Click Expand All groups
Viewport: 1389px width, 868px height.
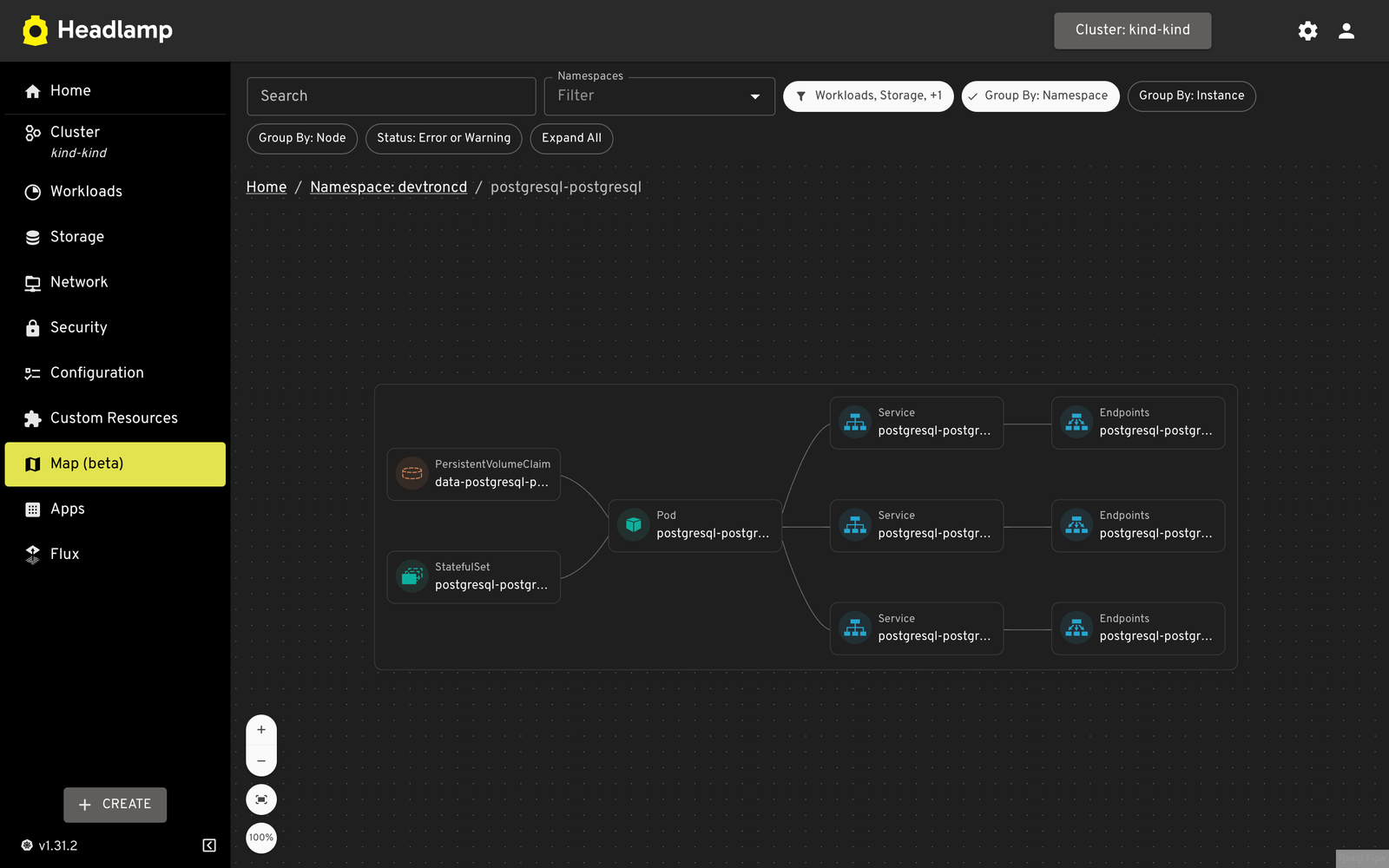tap(571, 138)
